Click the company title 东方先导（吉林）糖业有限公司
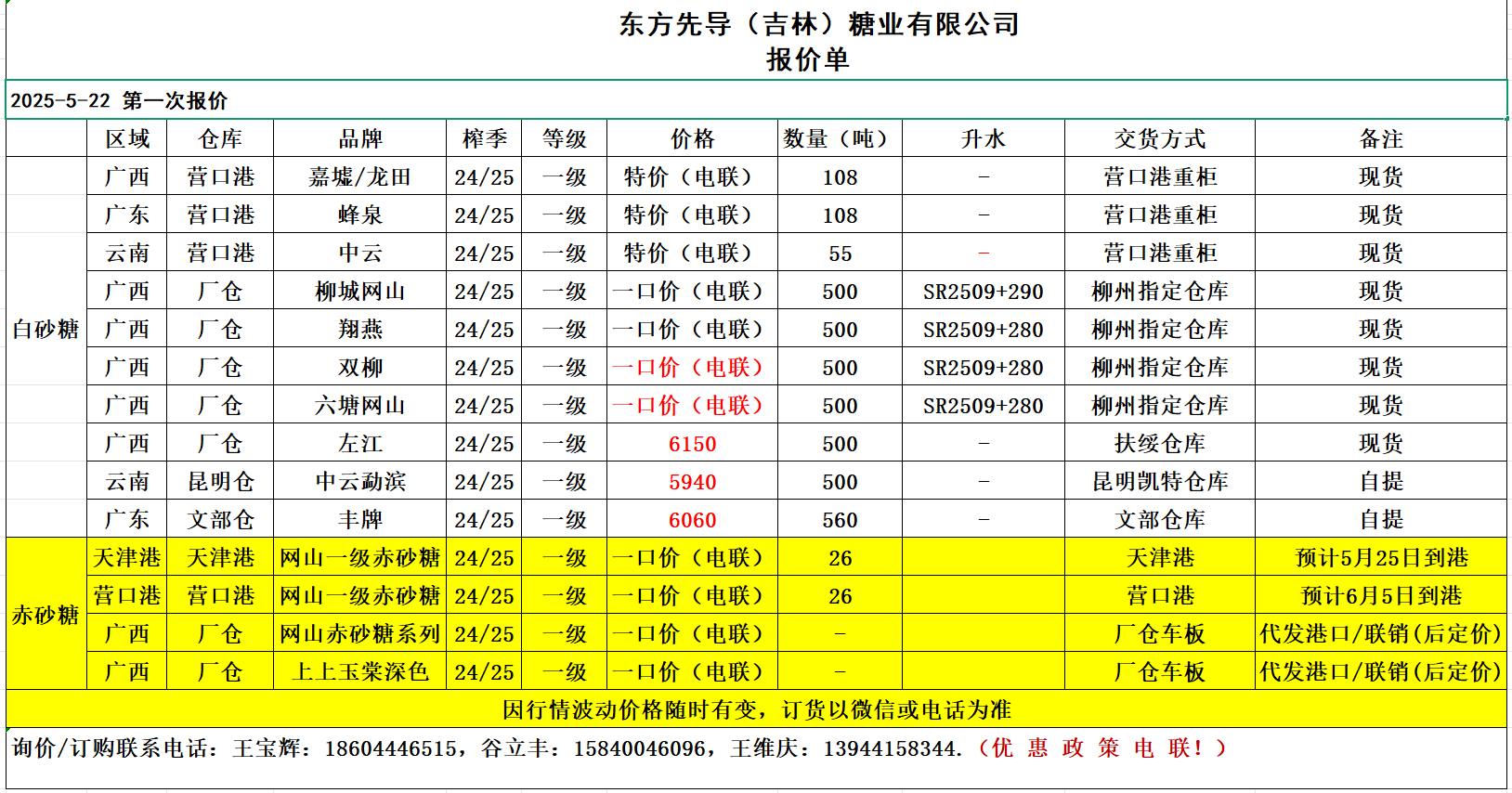The height and width of the screenshot is (793, 1512). click(x=818, y=24)
